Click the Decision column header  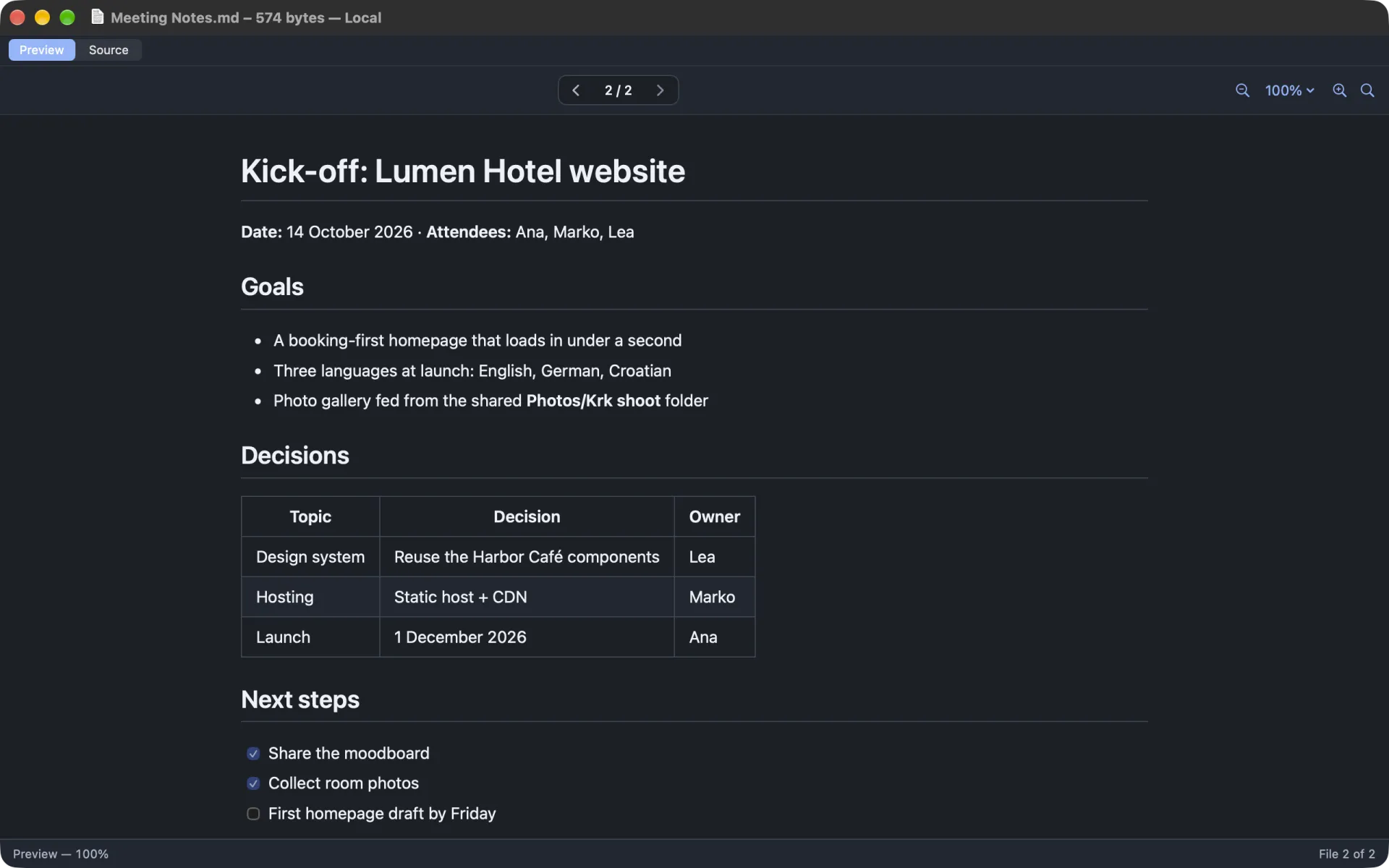[x=527, y=516]
